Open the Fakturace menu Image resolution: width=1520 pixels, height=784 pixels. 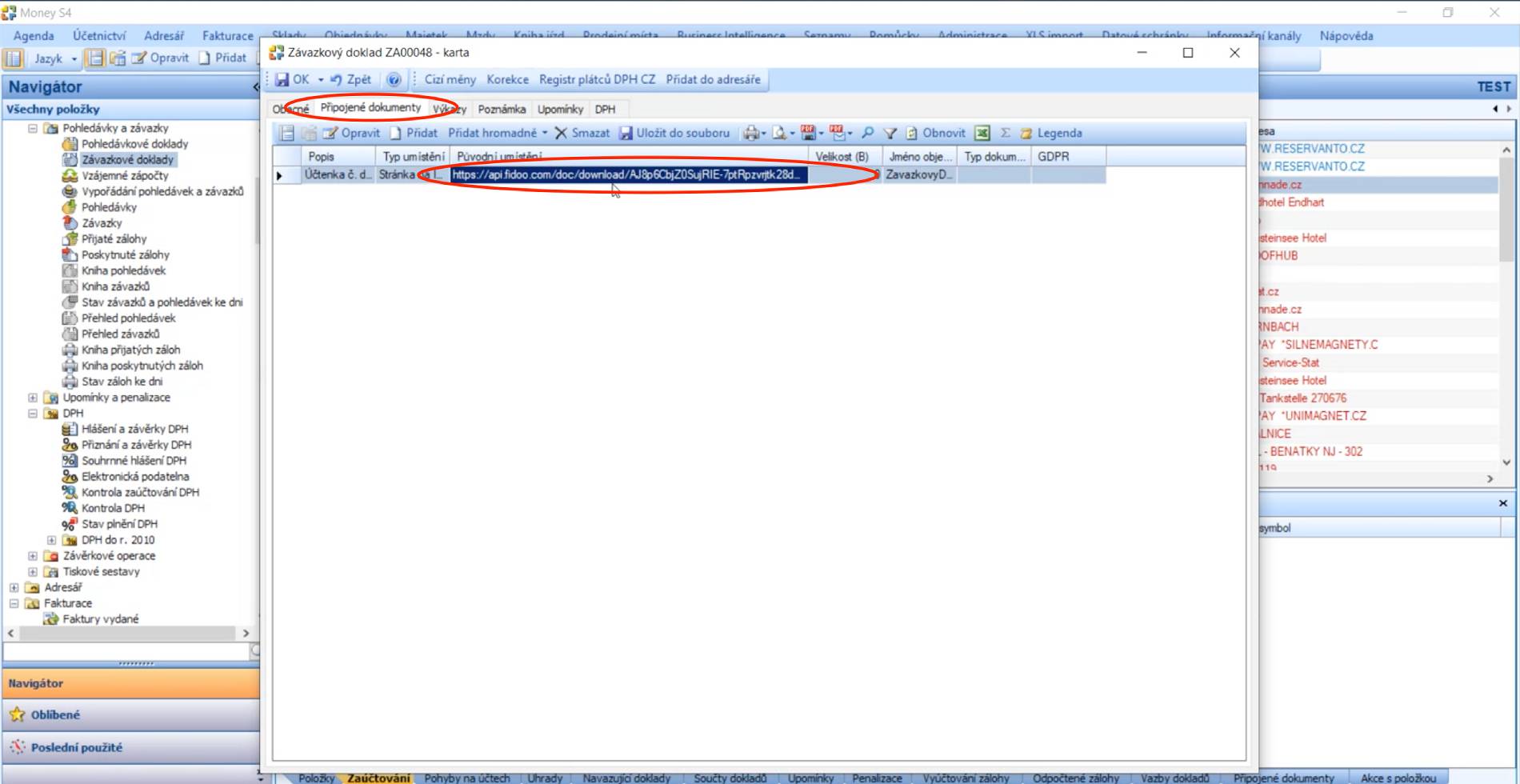tap(228, 36)
